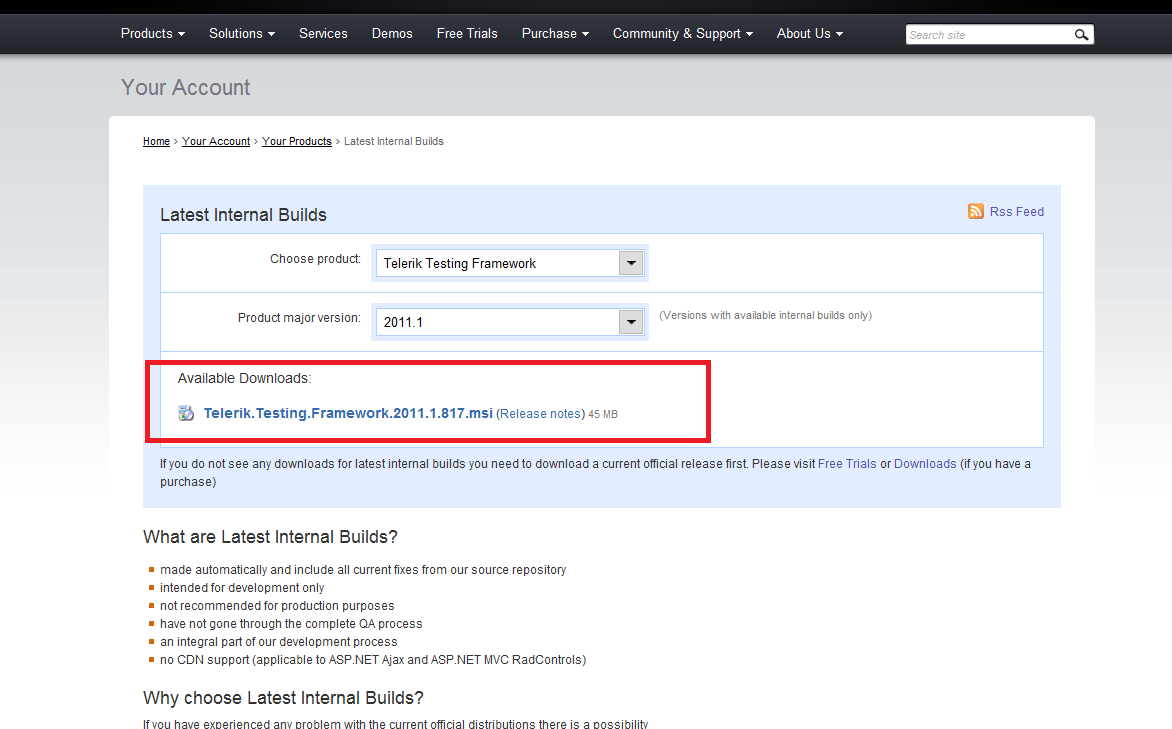Open the Your Account breadcrumb link
Viewport: 1172px width, 729px height.
click(x=216, y=141)
